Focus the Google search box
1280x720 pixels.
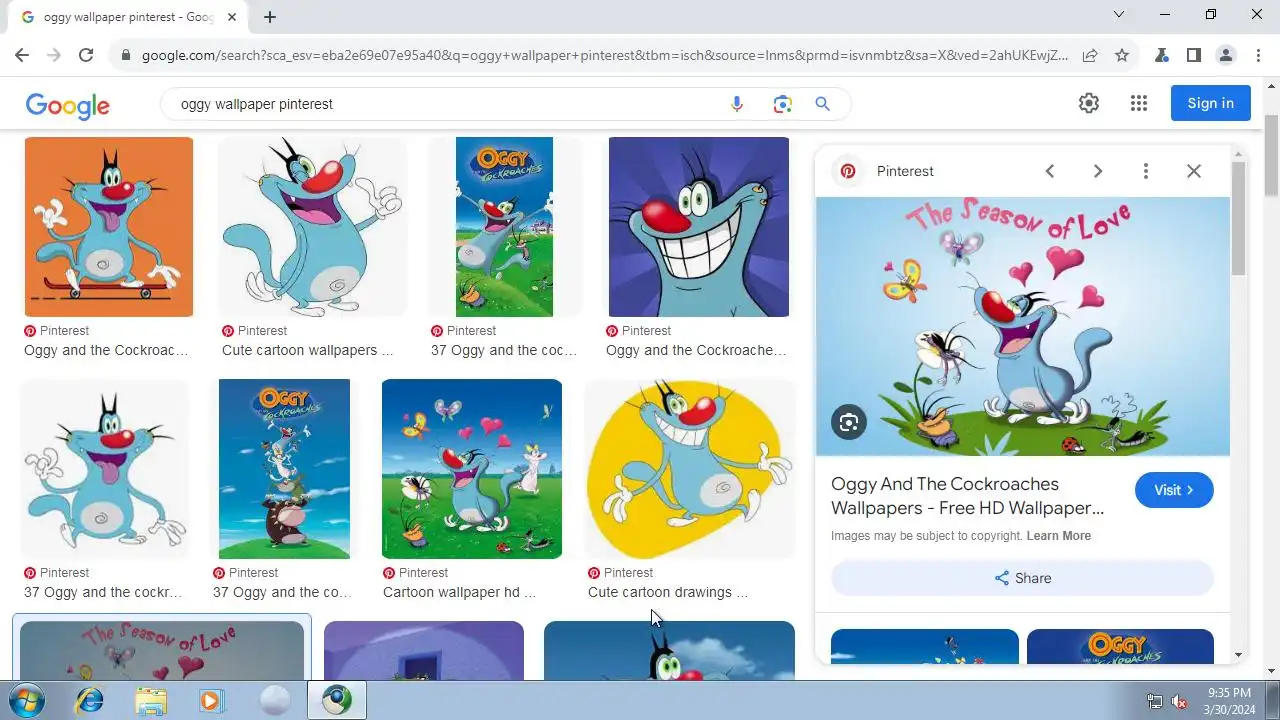445,104
